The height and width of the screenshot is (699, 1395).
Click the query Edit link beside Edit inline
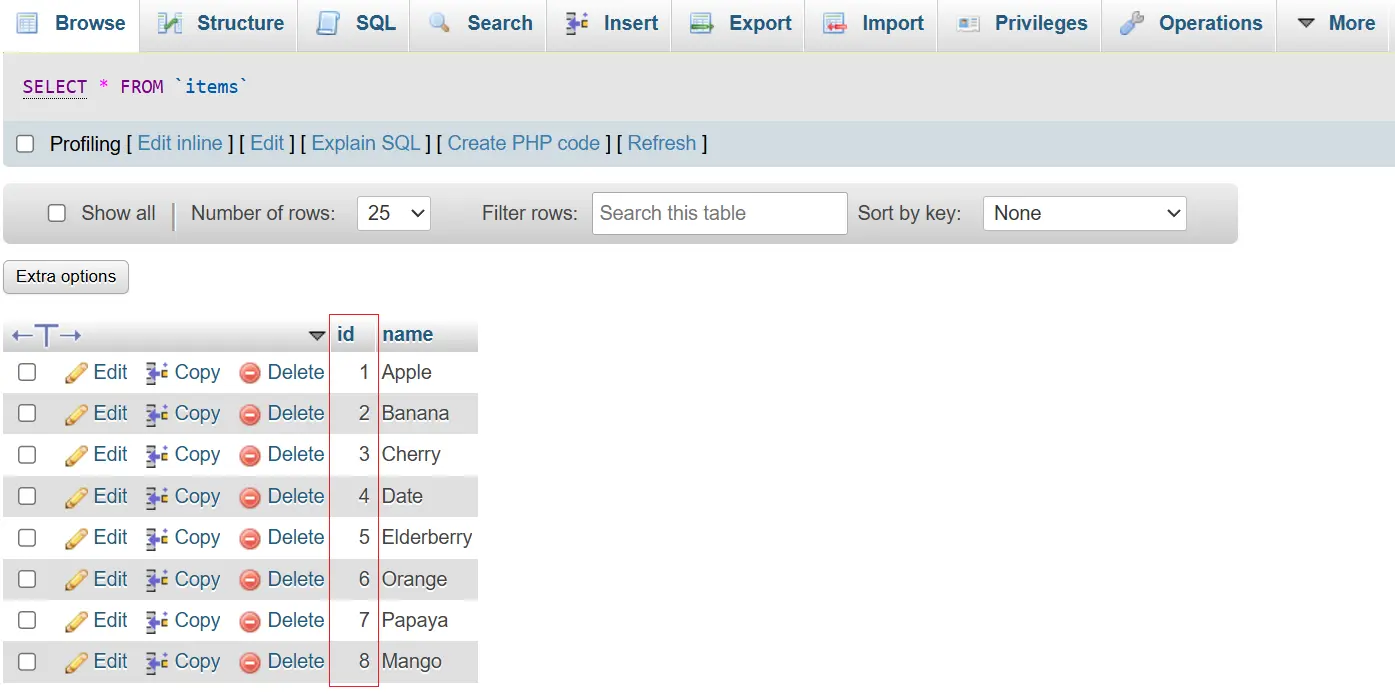pos(267,143)
